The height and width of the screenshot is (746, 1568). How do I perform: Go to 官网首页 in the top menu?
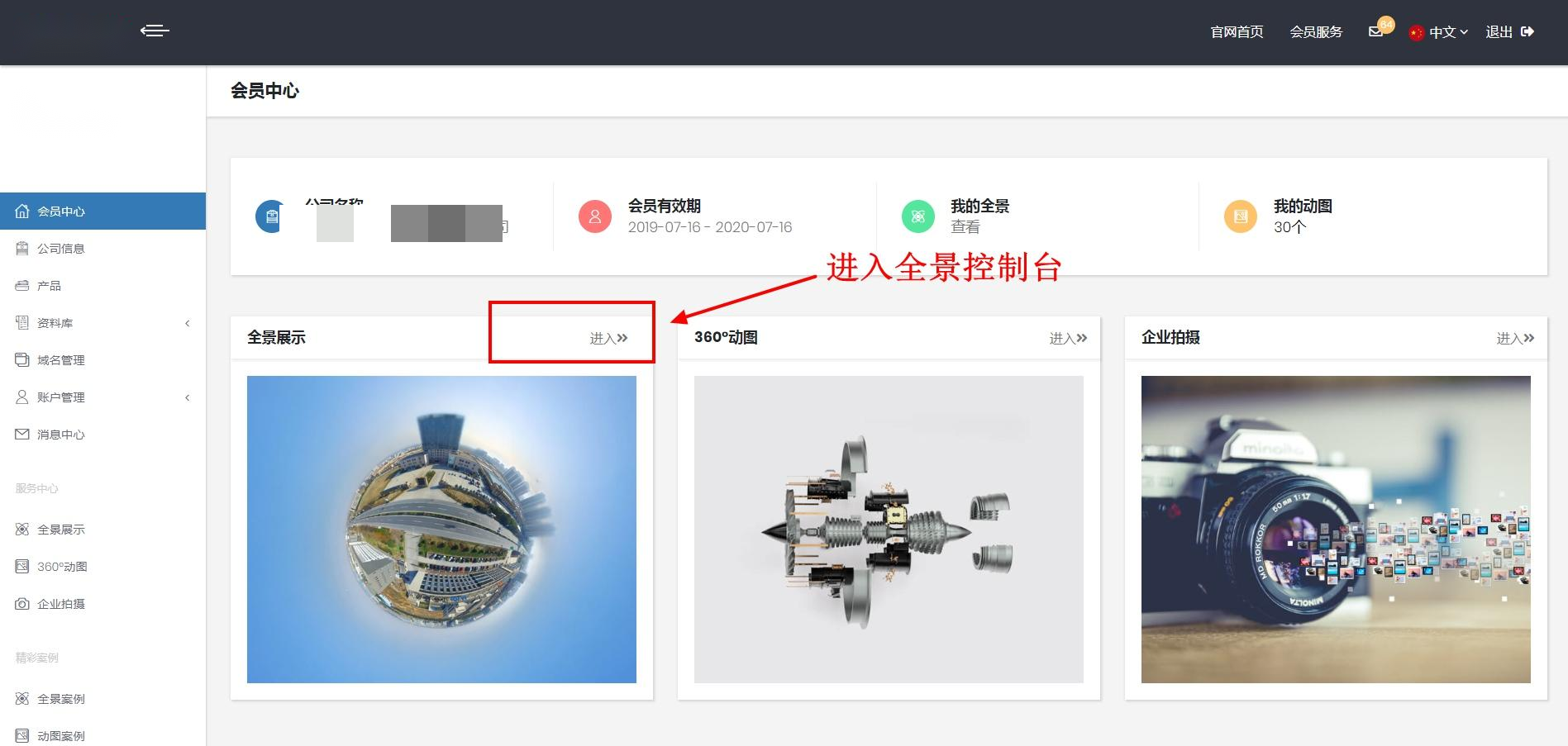point(1236,31)
